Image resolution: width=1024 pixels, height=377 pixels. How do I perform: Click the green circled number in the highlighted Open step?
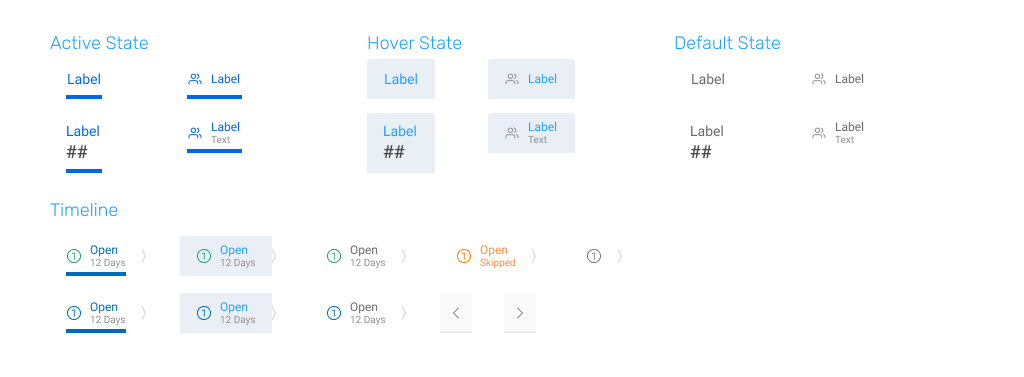pos(204,256)
